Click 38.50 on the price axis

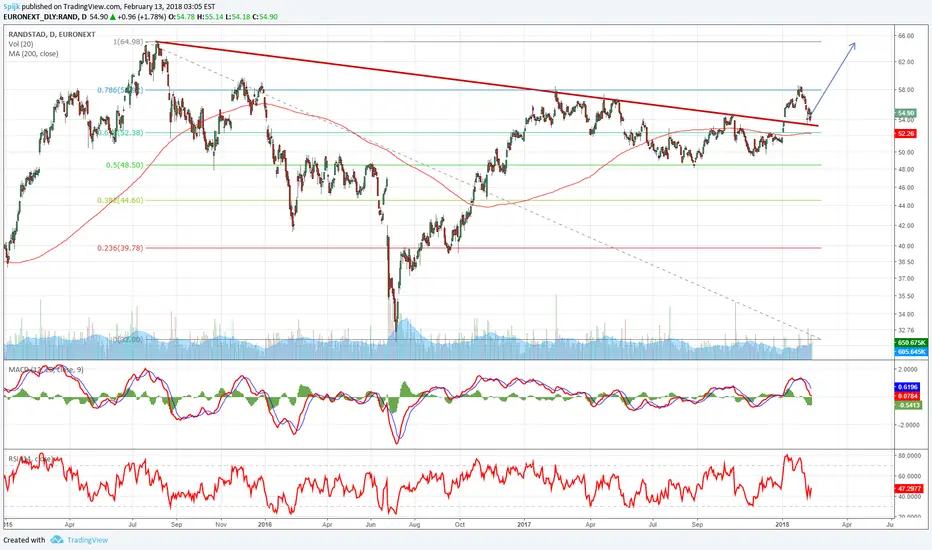coord(906,262)
